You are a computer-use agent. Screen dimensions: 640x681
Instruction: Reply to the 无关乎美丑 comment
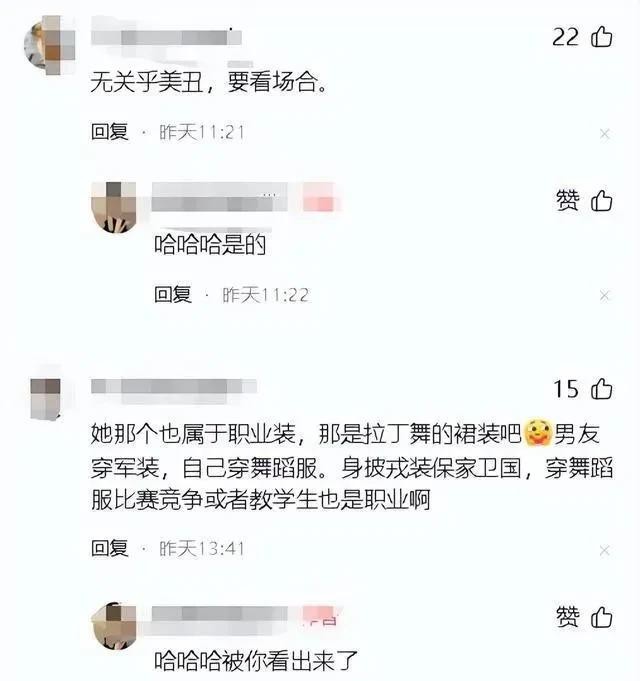110,132
